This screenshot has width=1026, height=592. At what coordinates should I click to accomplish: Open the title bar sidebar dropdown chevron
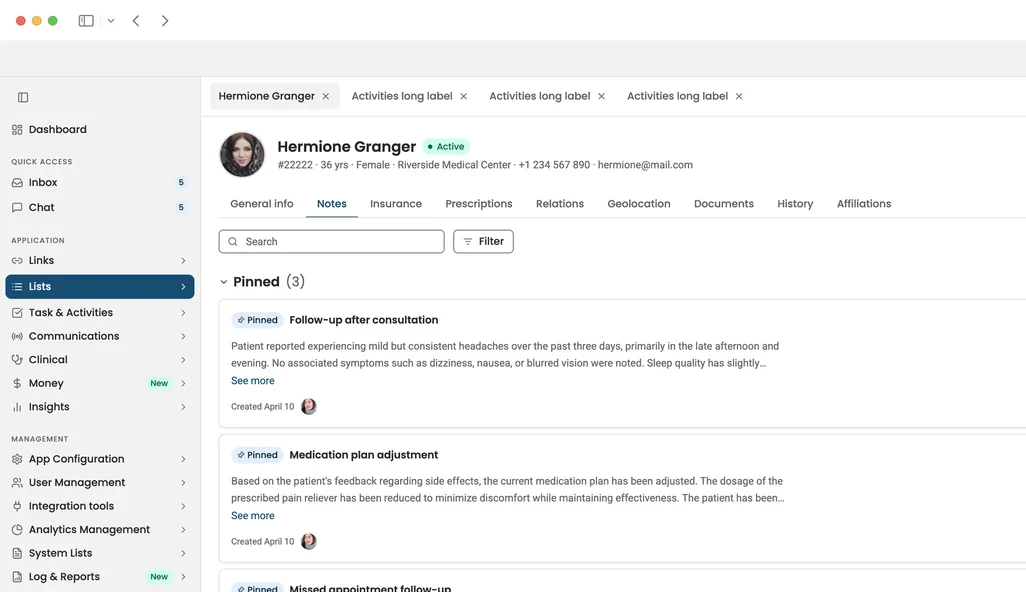tap(111, 21)
